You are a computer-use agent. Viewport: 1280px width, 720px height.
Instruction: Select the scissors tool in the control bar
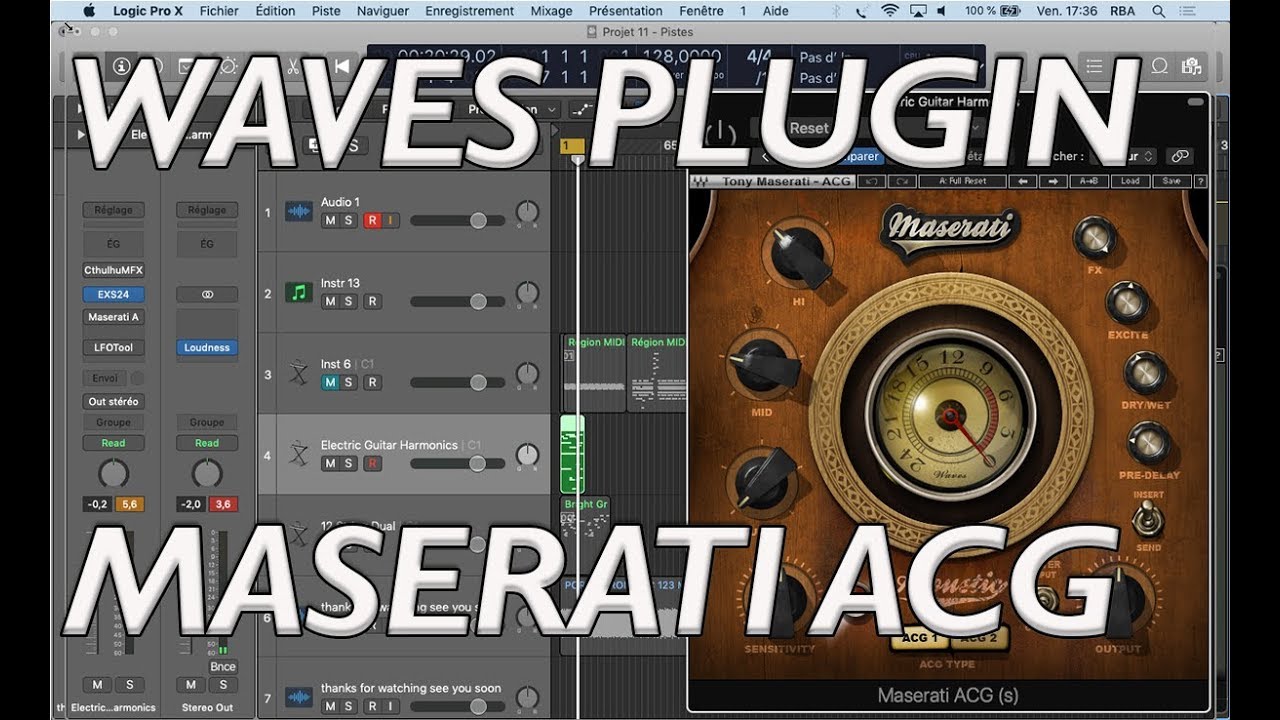pos(292,67)
